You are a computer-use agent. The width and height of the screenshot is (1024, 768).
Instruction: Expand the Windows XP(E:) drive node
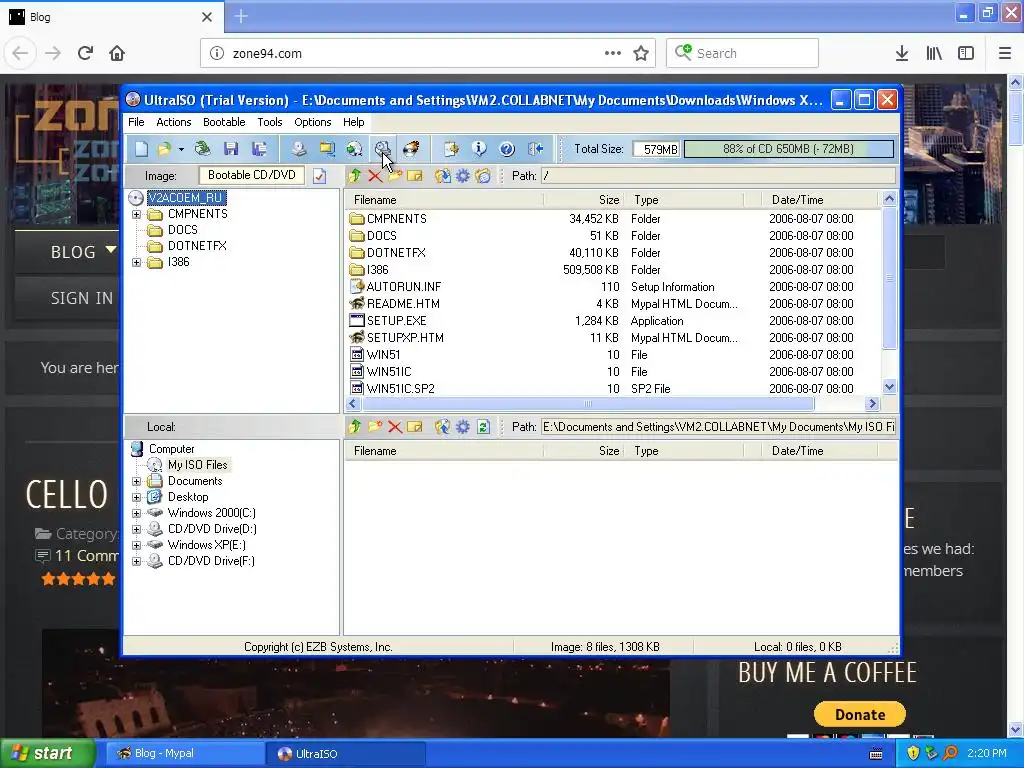pyautogui.click(x=136, y=545)
